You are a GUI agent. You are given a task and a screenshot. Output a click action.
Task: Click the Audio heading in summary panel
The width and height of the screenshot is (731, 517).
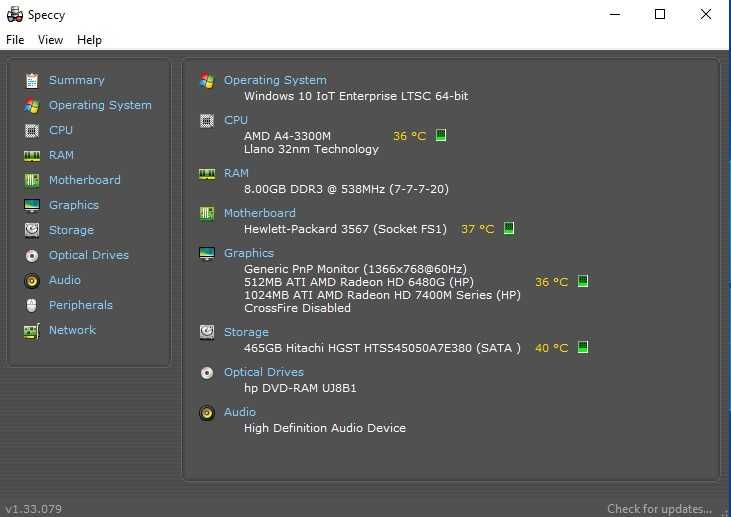[240, 412]
